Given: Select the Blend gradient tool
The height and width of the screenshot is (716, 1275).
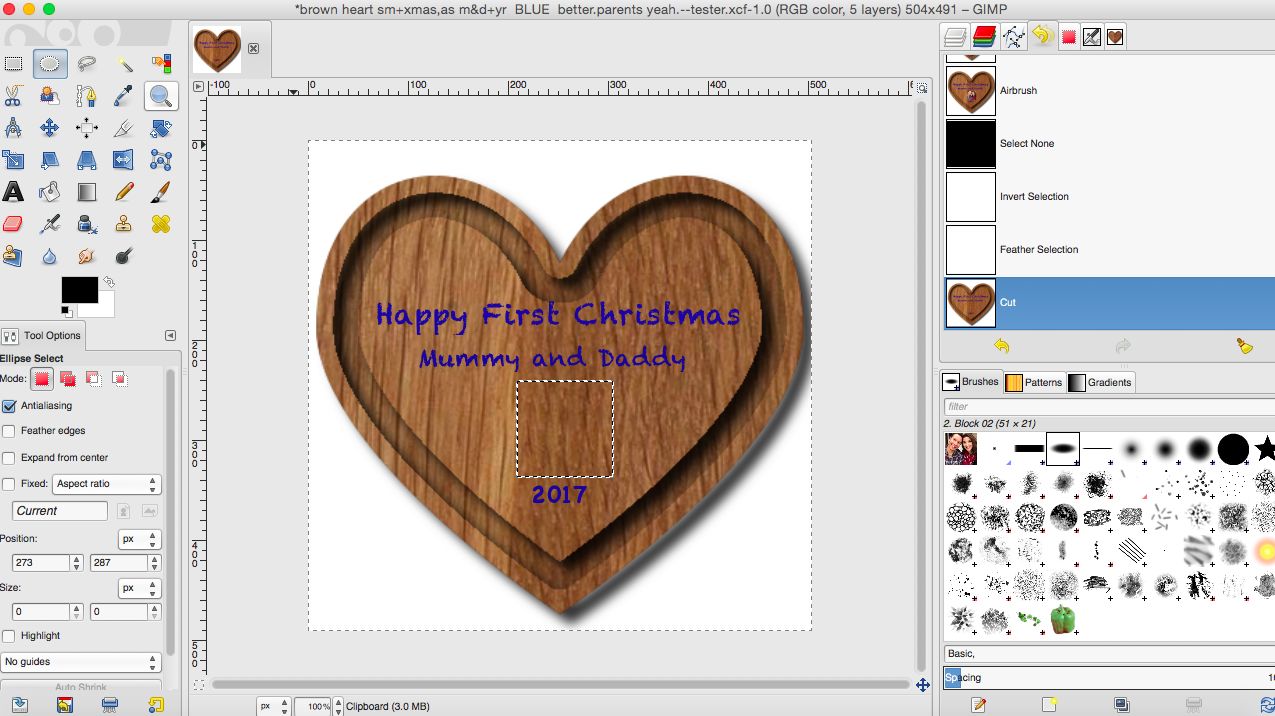Looking at the screenshot, I should click(87, 192).
